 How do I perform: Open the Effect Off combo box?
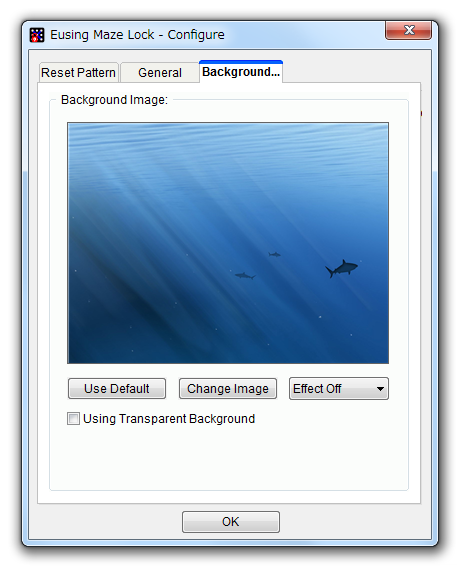coord(339,389)
